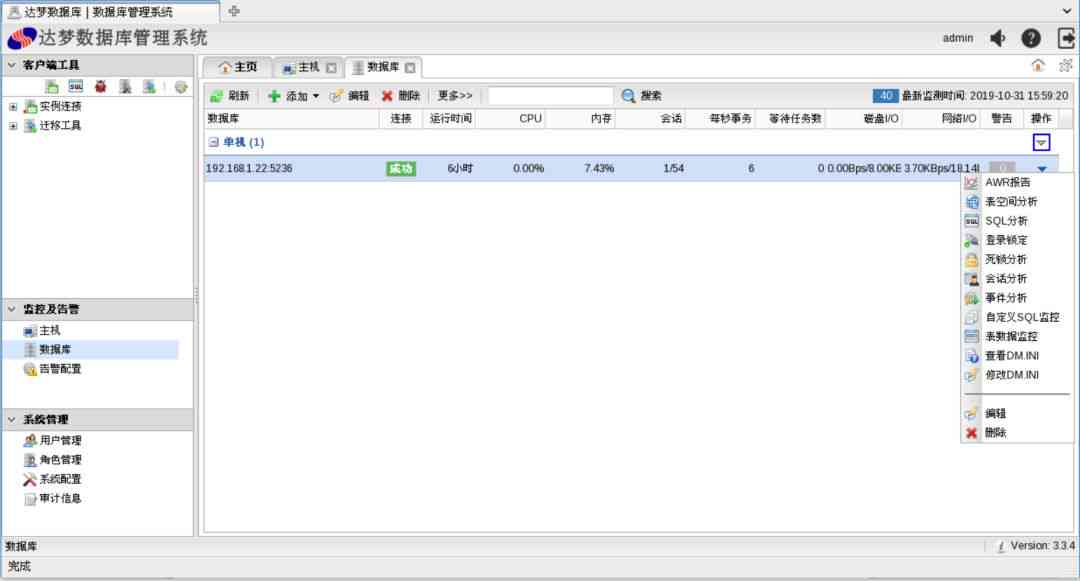The height and width of the screenshot is (581, 1080).
Task: Click the Version: 3.3.4 status text
Action: 1042,546
